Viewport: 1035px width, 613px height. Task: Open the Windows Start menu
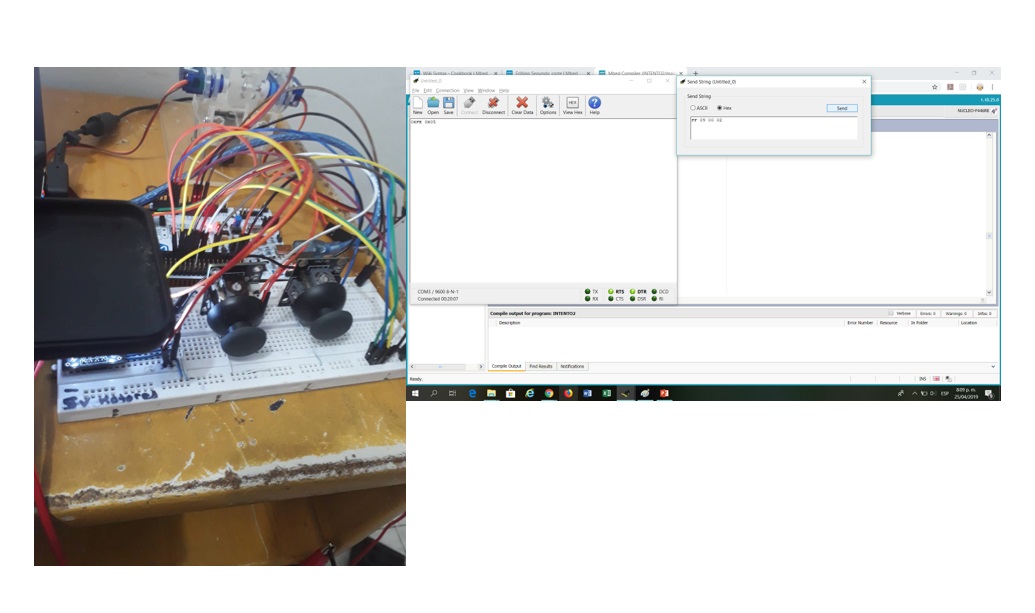pyautogui.click(x=415, y=394)
